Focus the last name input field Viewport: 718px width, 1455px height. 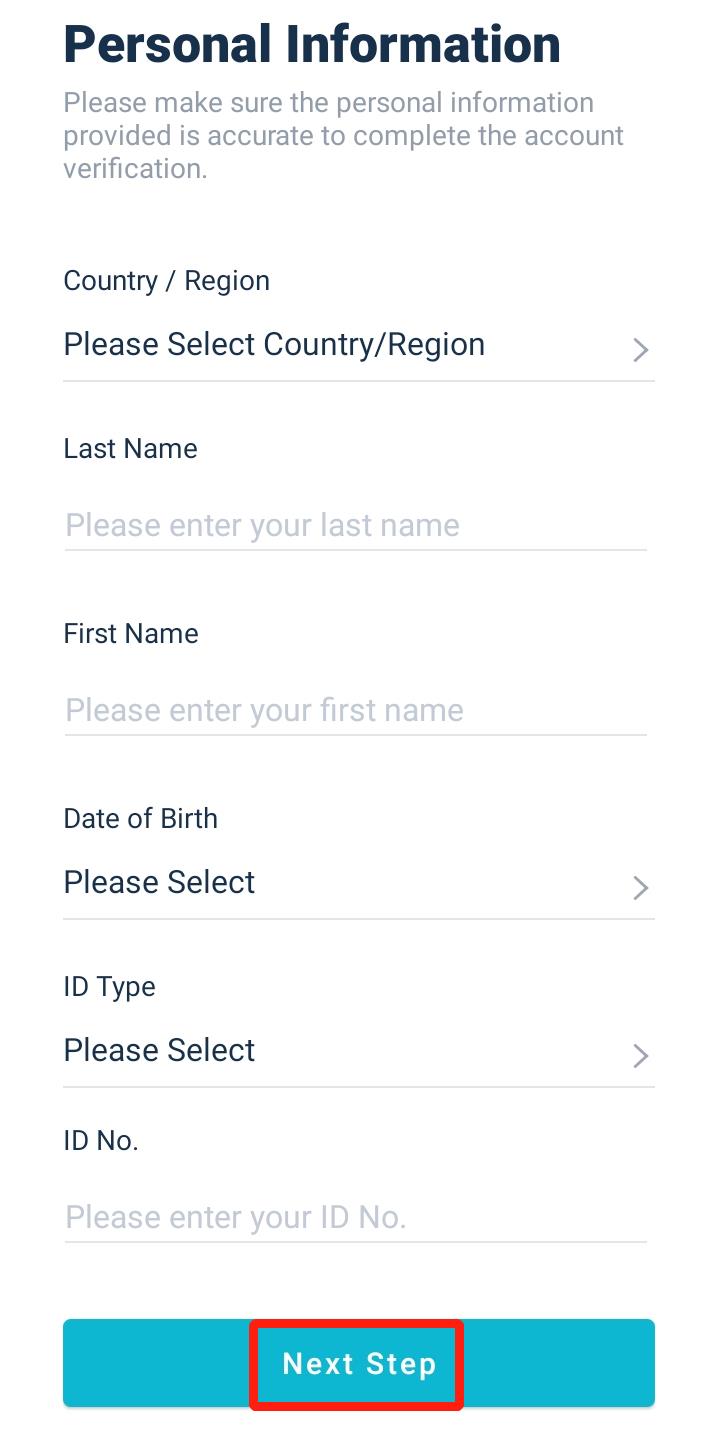[355, 526]
